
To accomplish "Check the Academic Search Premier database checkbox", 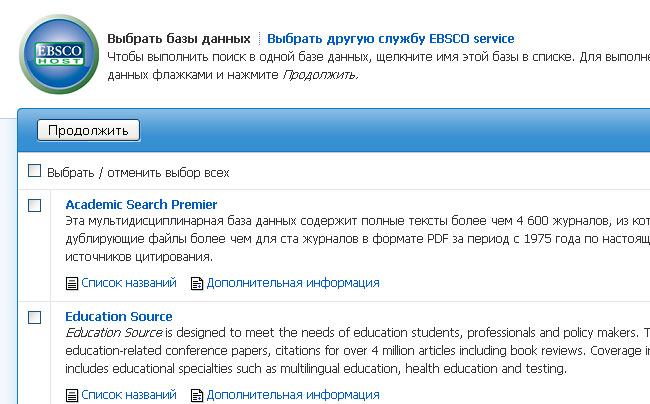I will pos(34,205).
